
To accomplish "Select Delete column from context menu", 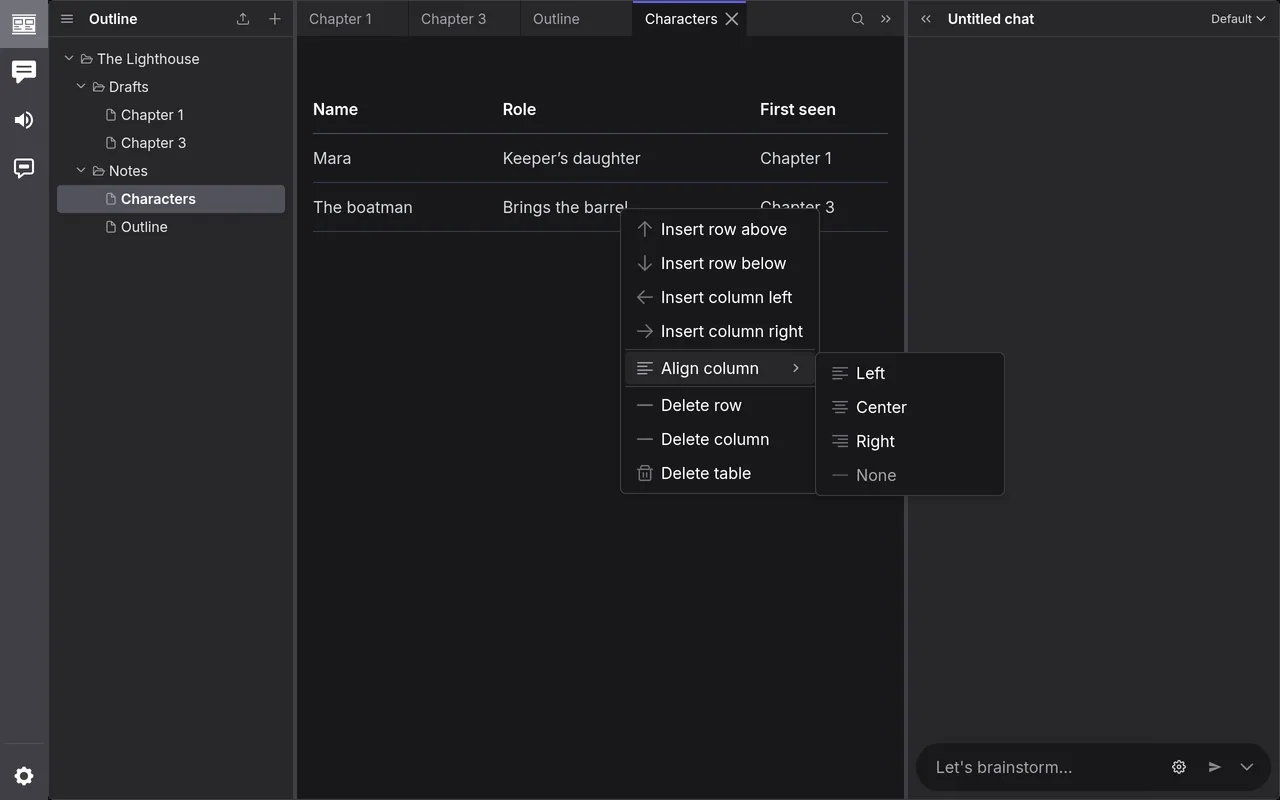I will (x=720, y=439).
